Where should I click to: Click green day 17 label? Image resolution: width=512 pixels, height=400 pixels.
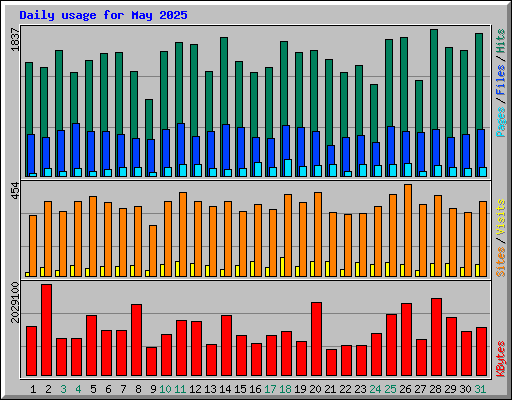[270, 389]
